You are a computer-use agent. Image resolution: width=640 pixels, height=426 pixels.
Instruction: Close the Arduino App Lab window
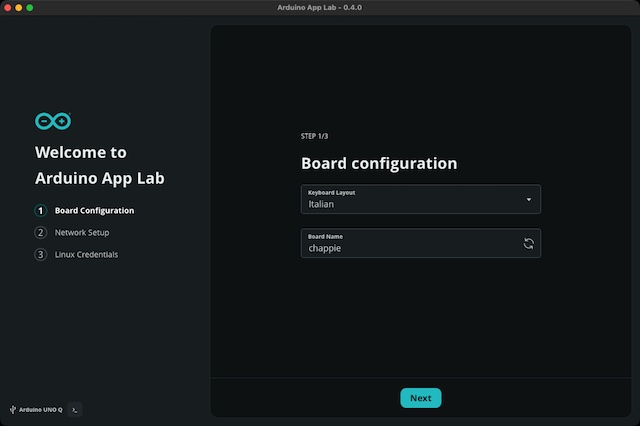(8, 7)
